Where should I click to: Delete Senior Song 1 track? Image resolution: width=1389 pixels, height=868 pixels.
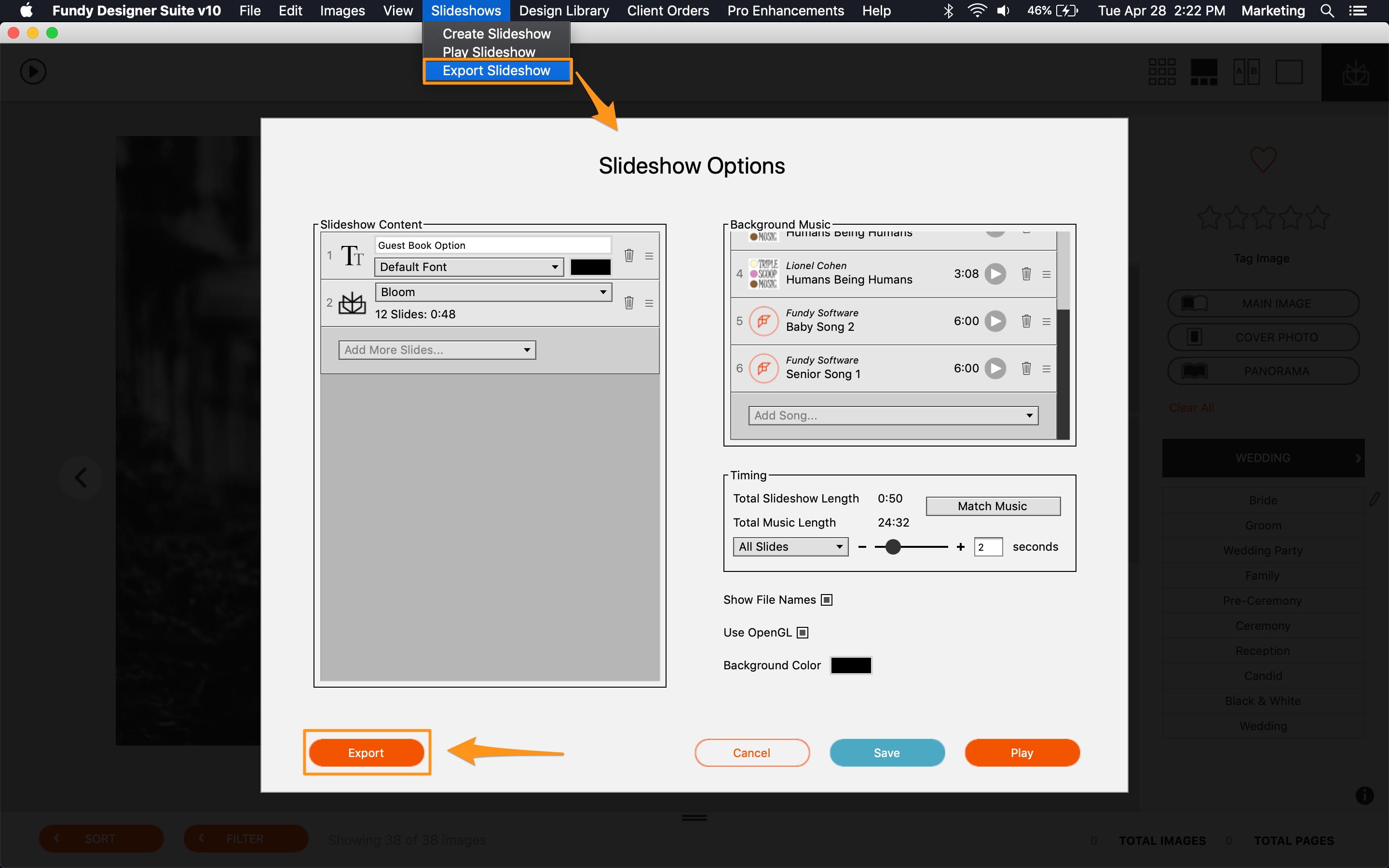point(1026,368)
